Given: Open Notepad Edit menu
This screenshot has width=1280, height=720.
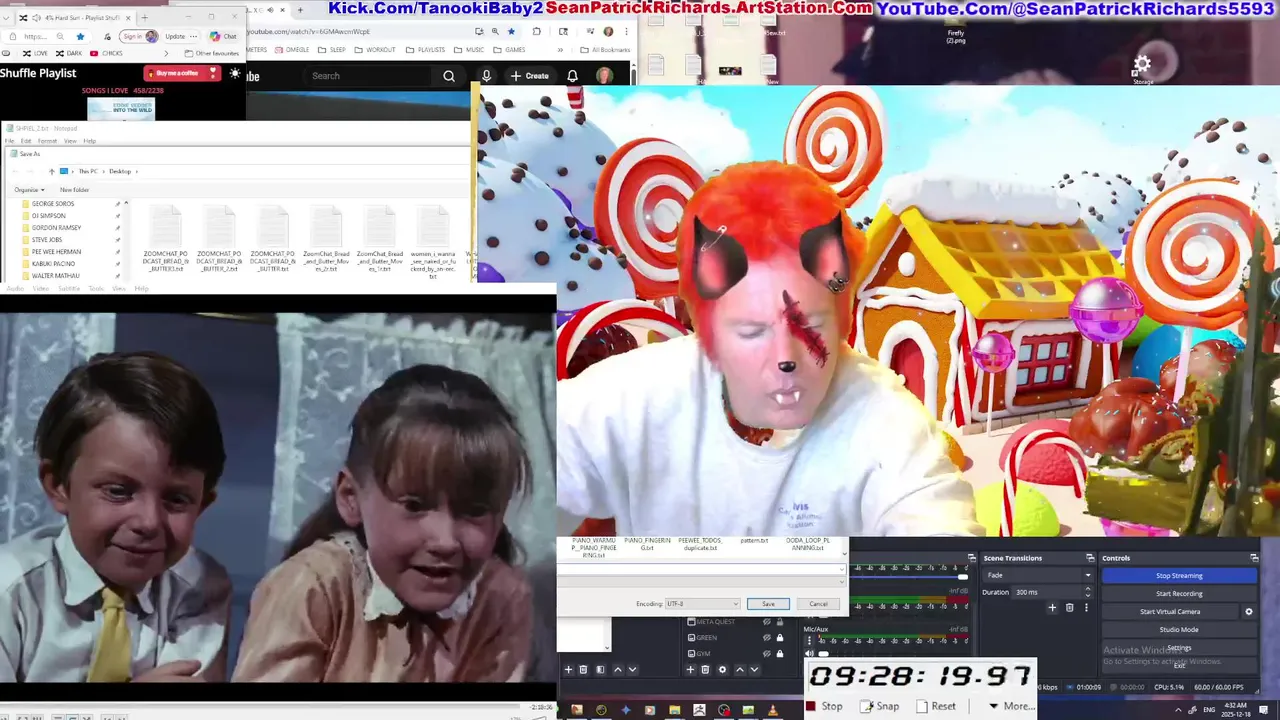Looking at the screenshot, I should [26, 141].
